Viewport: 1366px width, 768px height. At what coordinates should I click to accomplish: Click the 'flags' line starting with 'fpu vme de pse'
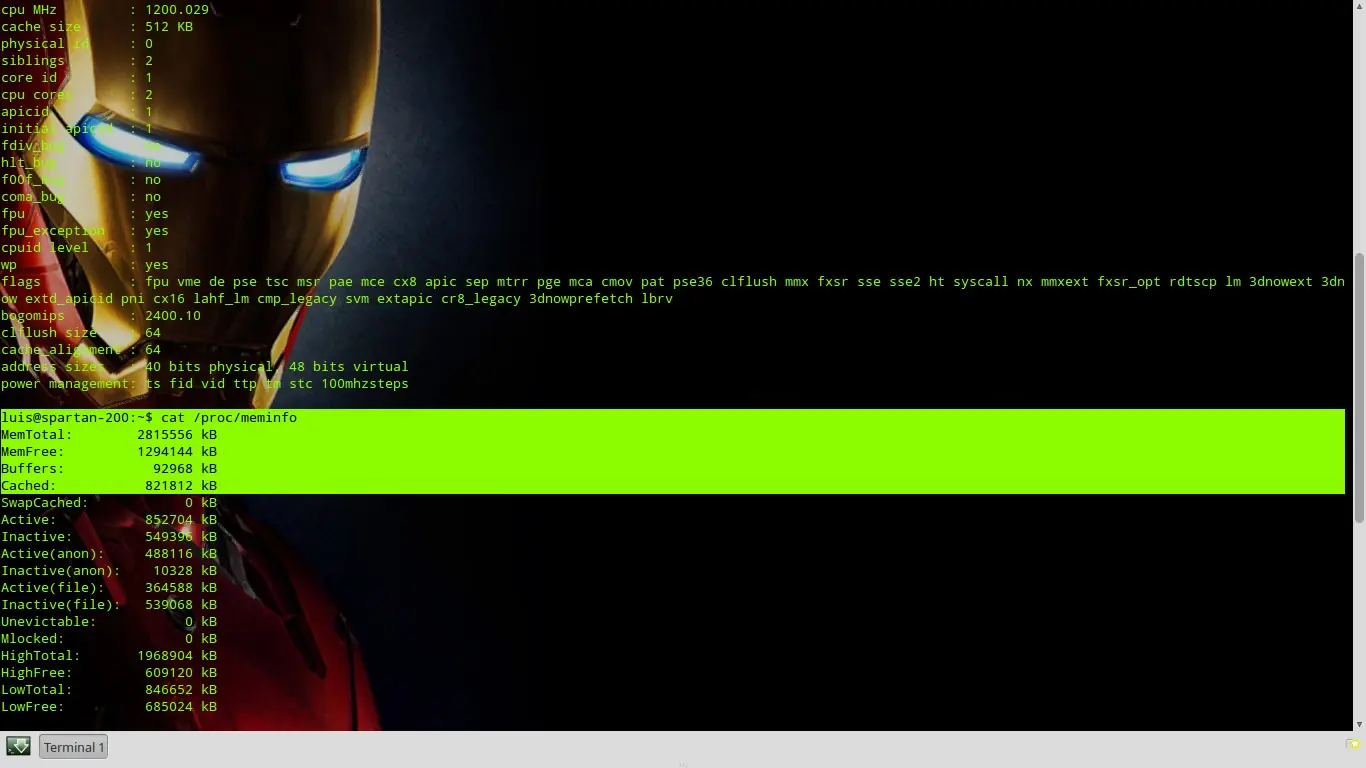point(673,282)
